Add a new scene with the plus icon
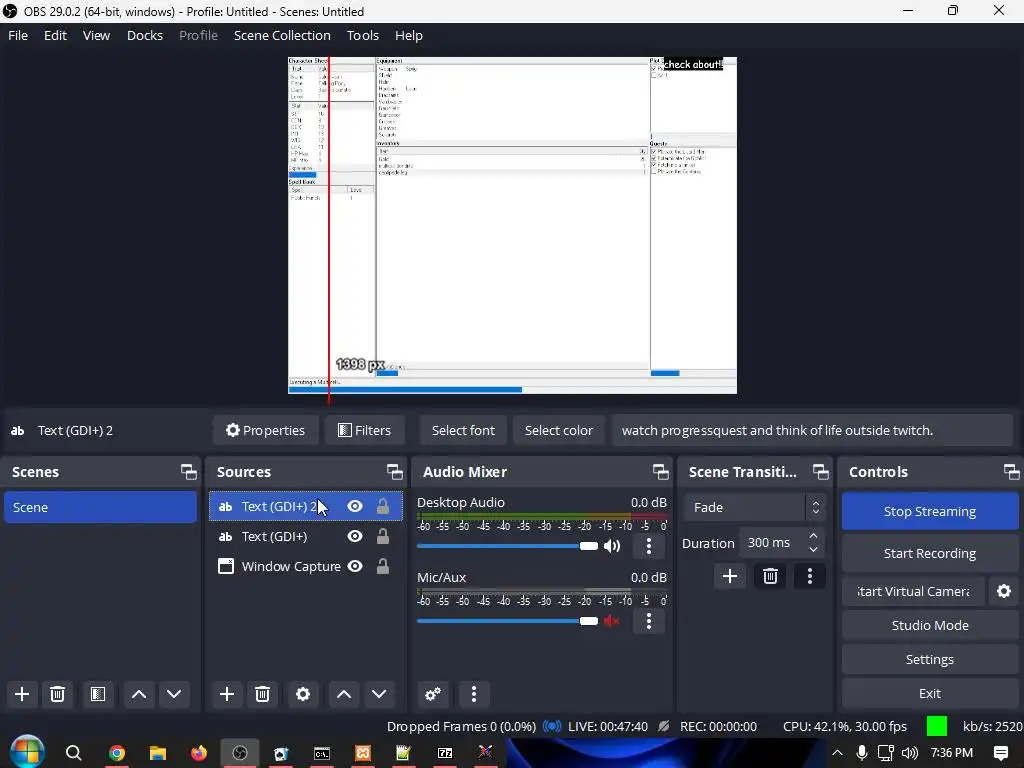Viewport: 1024px width, 768px height. (x=22, y=694)
